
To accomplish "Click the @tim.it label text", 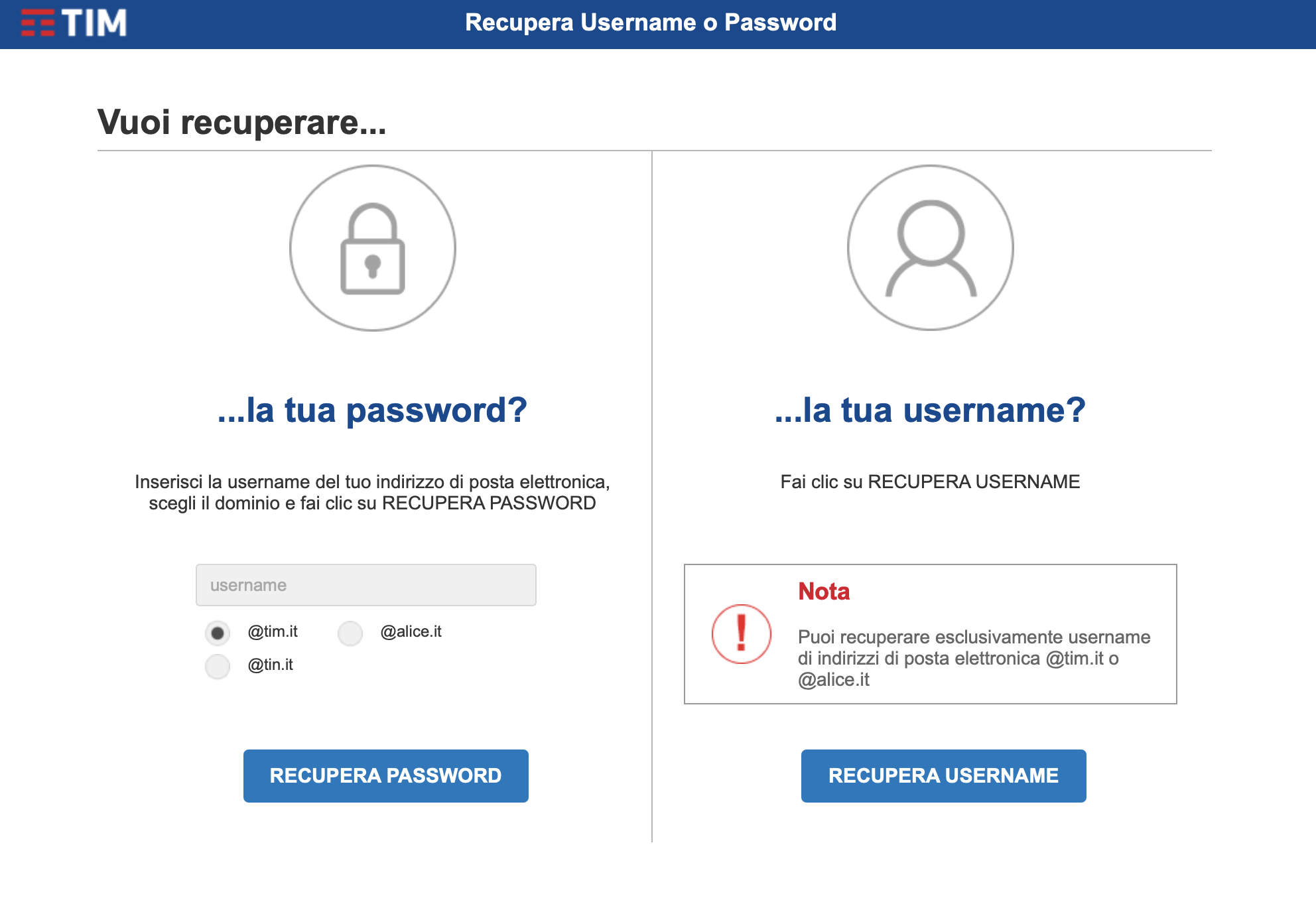I will coord(273,631).
